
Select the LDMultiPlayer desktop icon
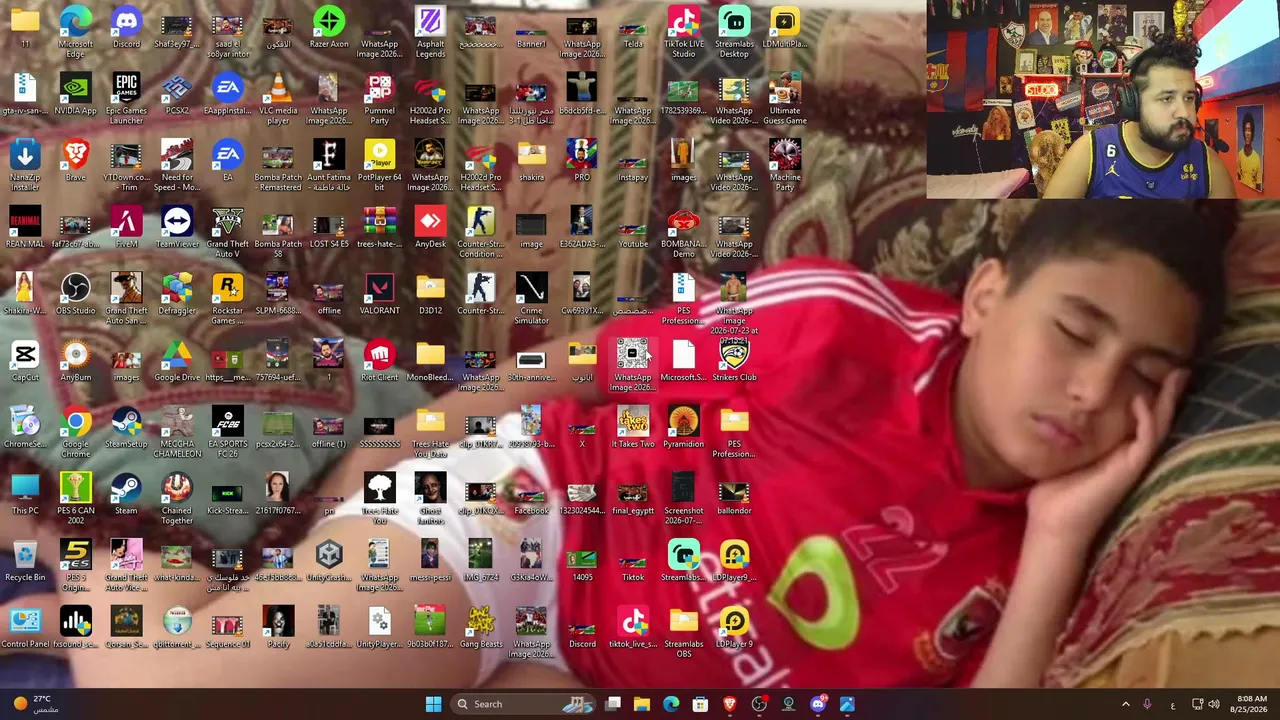tap(785, 28)
